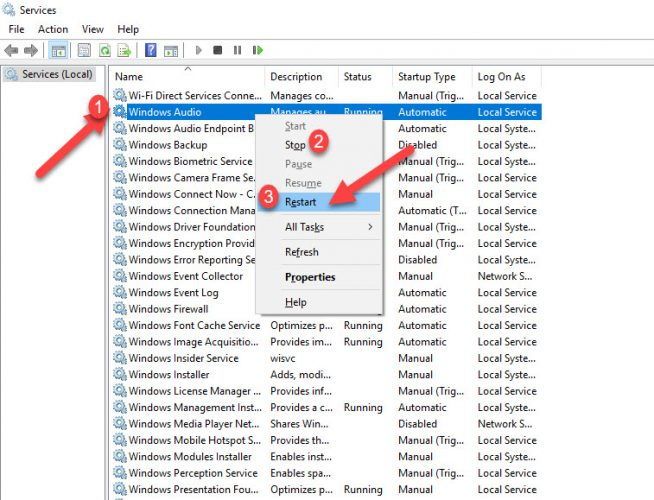Screen dimensions: 654x500
Task: Open Properties from the context menu
Action: coord(310,277)
